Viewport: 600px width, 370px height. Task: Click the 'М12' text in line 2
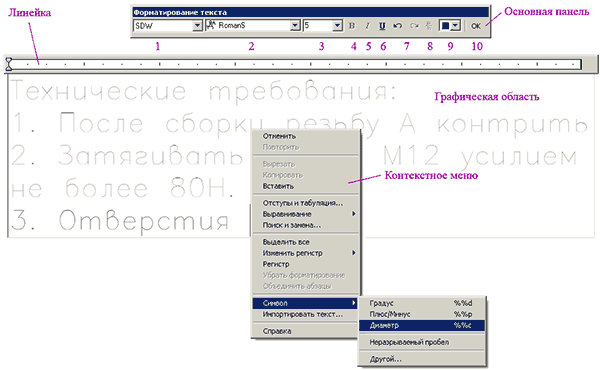411,156
